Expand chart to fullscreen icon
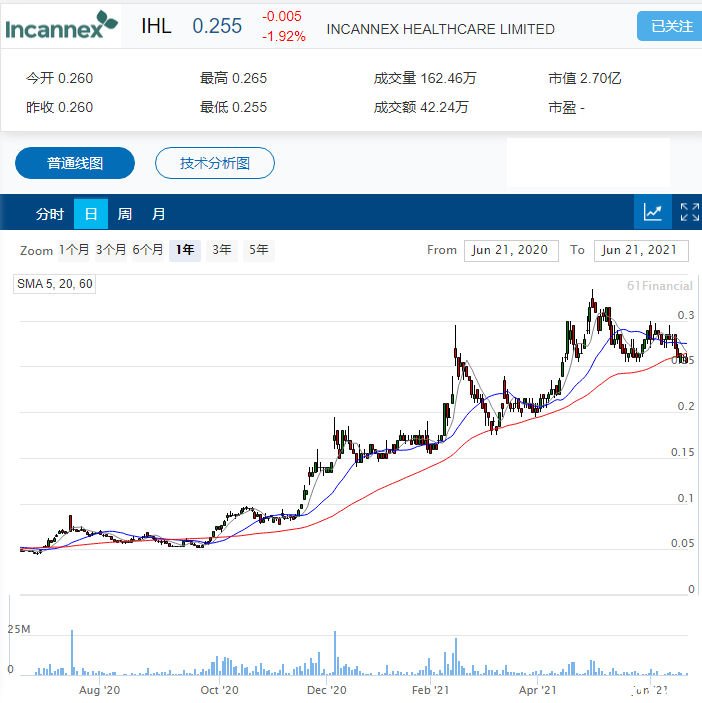The image size is (702, 703). click(689, 212)
